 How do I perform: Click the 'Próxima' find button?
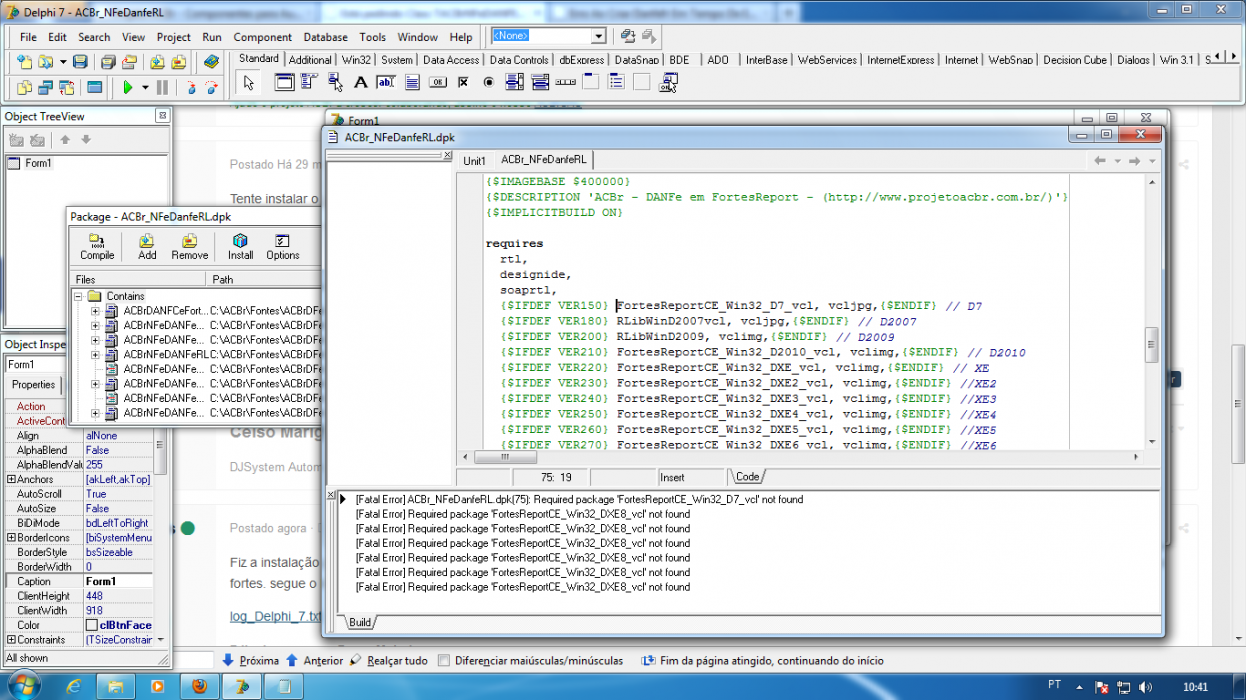pyautogui.click(x=250, y=660)
